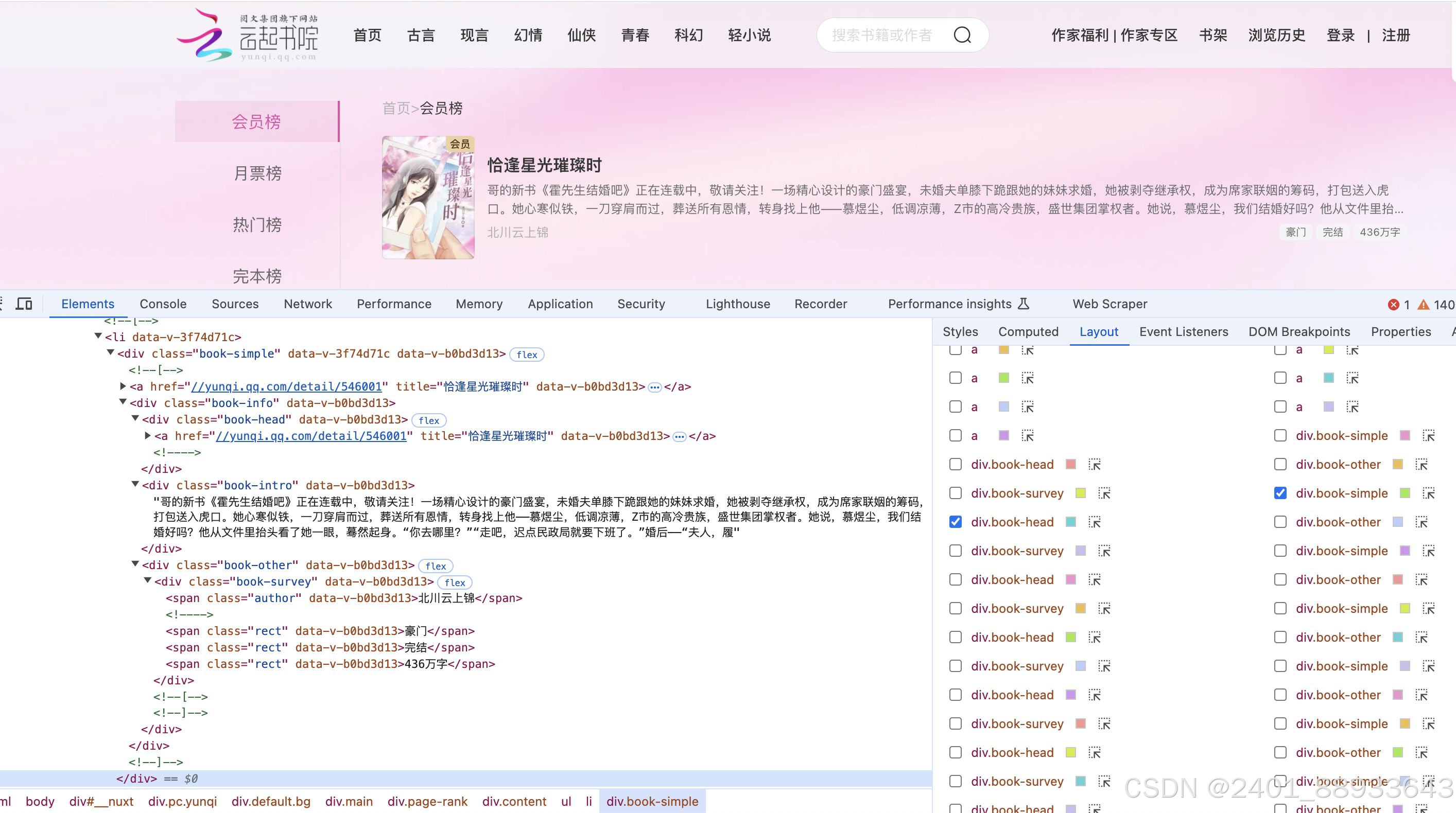This screenshot has width=1456, height=813.
Task: Toggle the device toolbar icon in DevTools
Action: [x=23, y=304]
